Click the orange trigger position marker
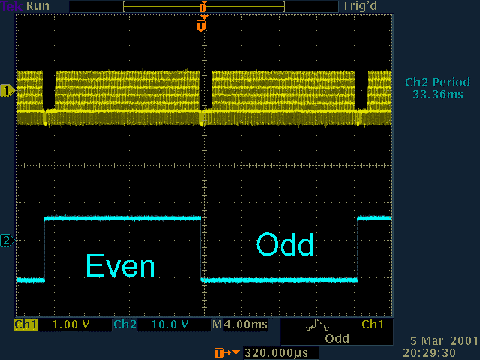This screenshot has height=360, width=480. tap(202, 23)
